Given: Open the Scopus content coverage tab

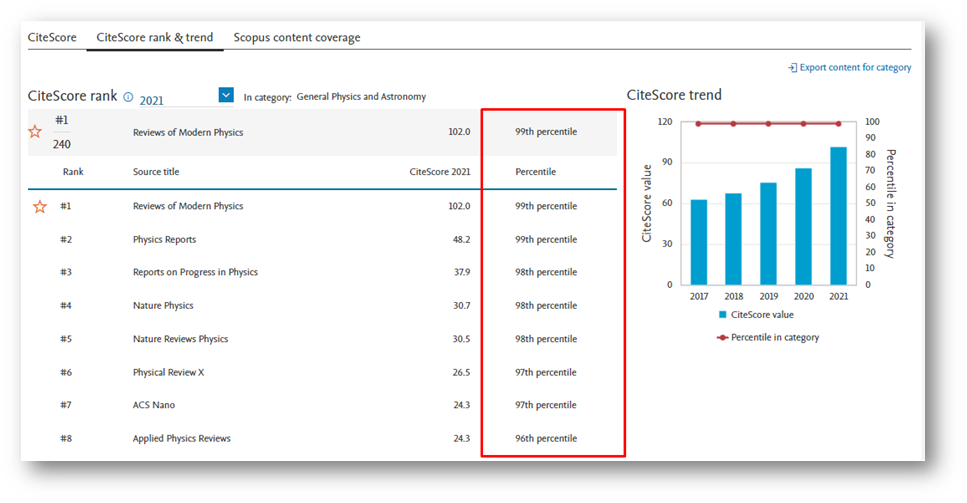Looking at the screenshot, I should (x=297, y=37).
